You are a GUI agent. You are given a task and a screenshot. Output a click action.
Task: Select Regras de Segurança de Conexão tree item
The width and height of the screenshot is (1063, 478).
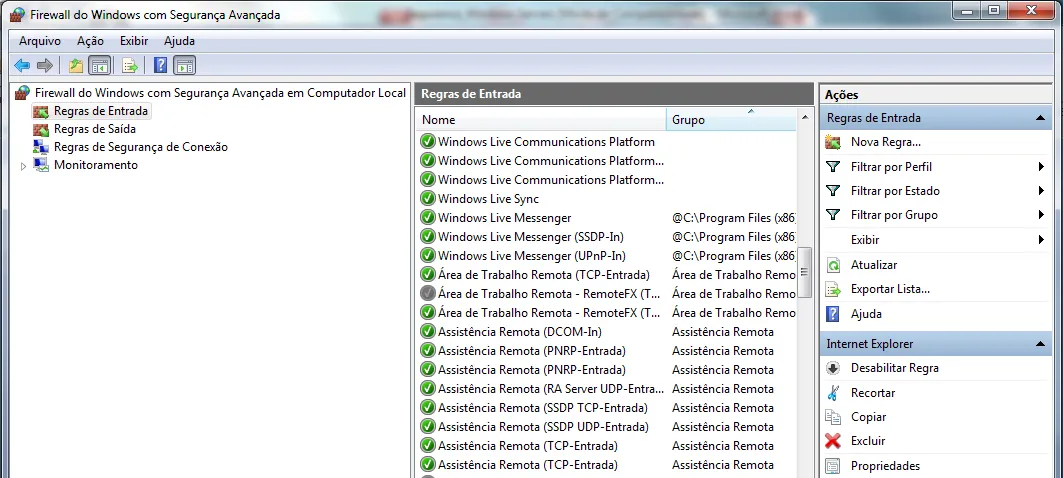click(x=140, y=147)
